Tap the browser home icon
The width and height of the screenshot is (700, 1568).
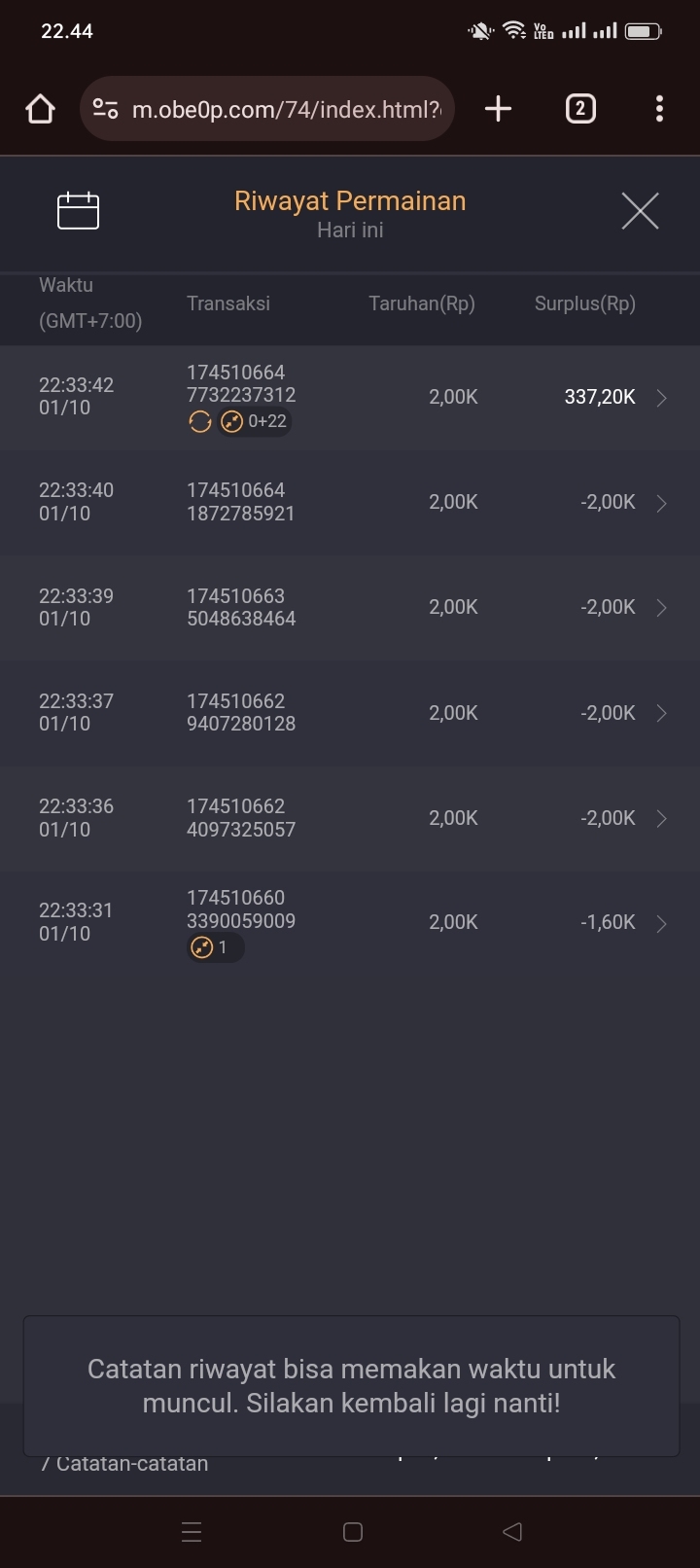(x=40, y=109)
